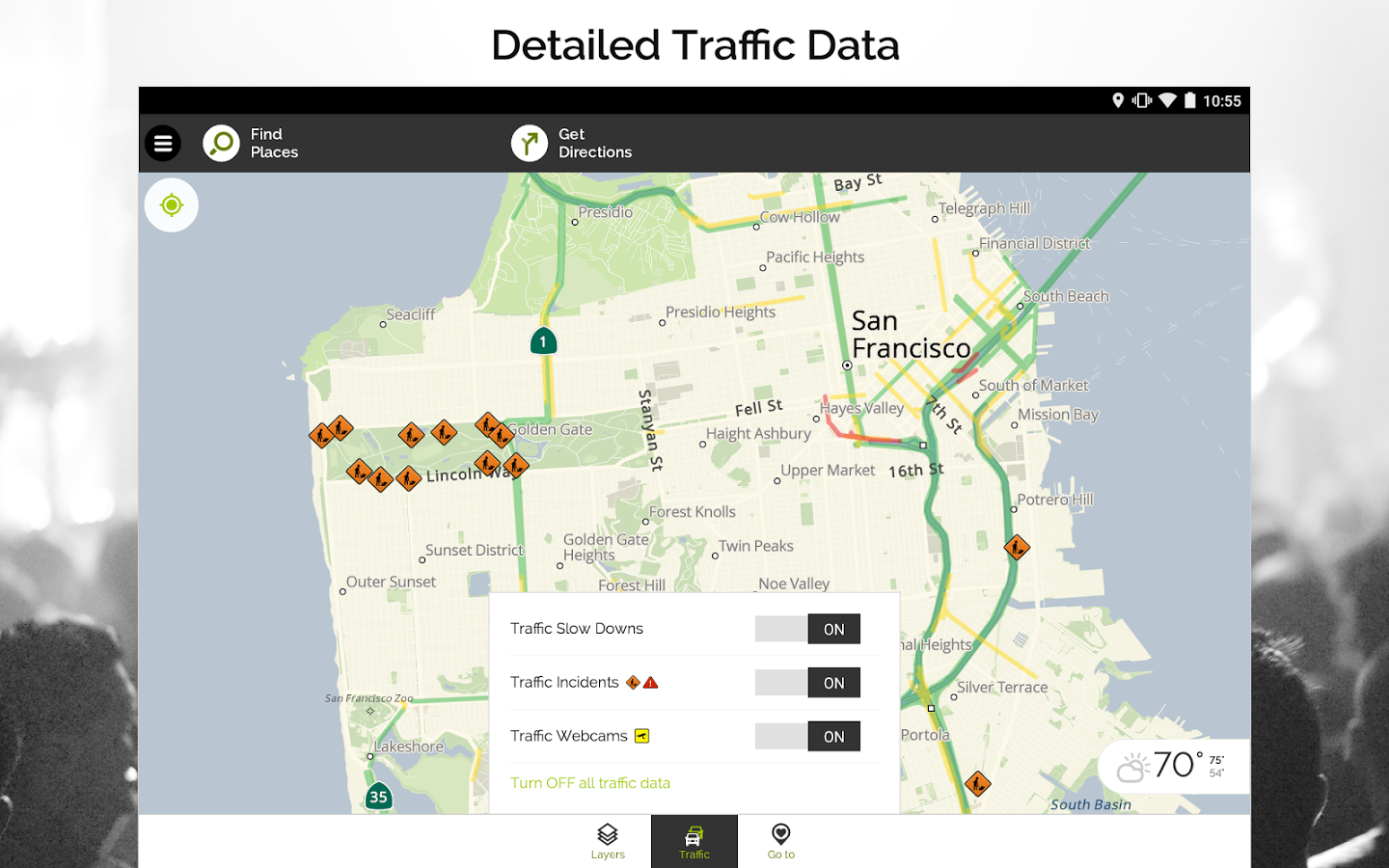The height and width of the screenshot is (868, 1389).
Task: Toggle Traffic Webcams switch
Action: (x=807, y=737)
